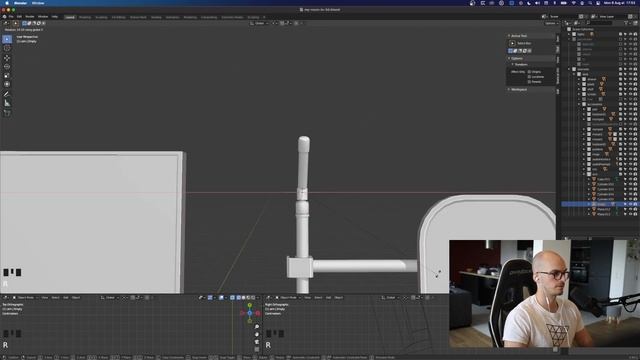Click the red X axis ball on navigation gizmo
This screenshot has height=360, width=640.
click(258, 313)
